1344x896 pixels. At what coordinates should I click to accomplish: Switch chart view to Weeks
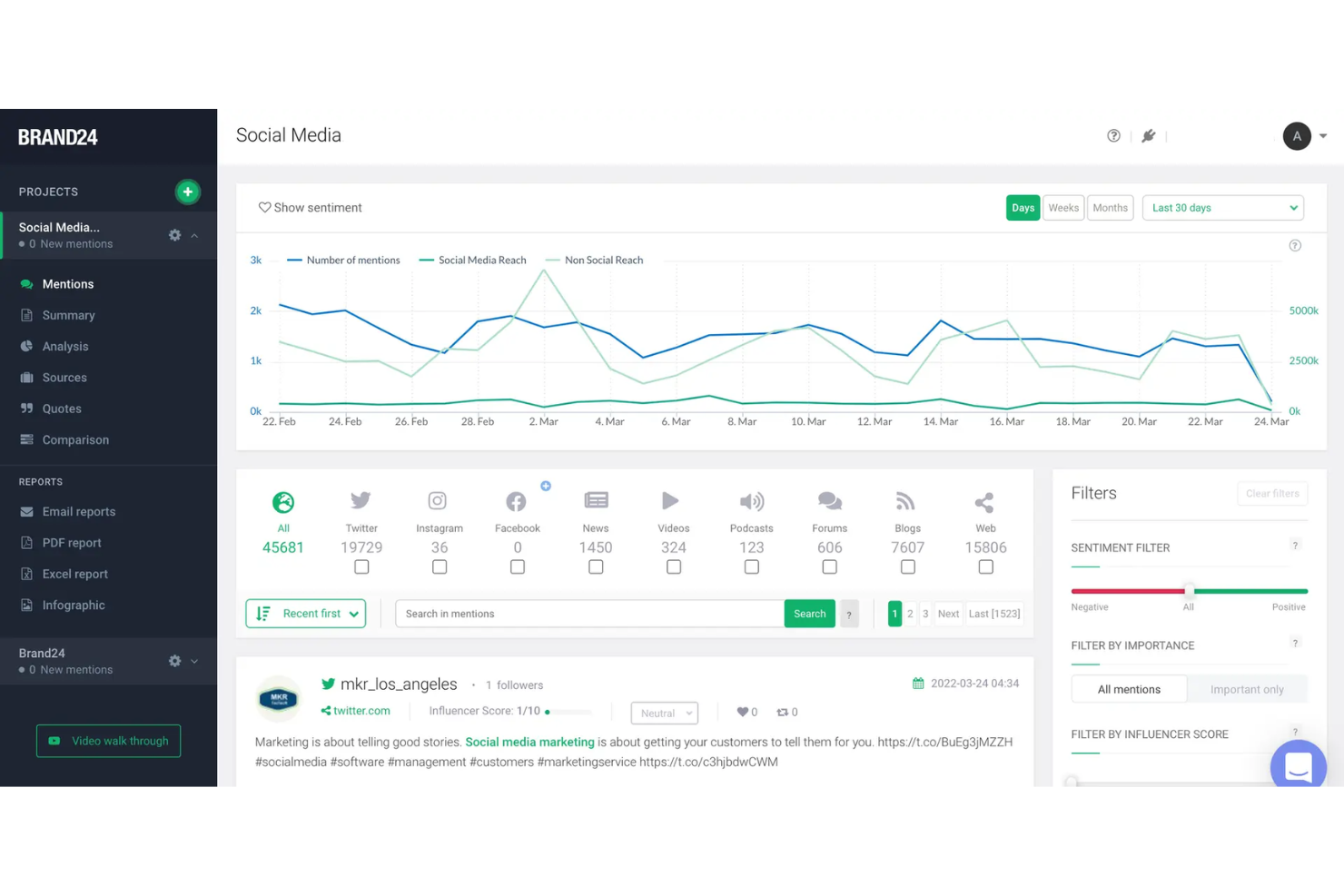coord(1062,208)
